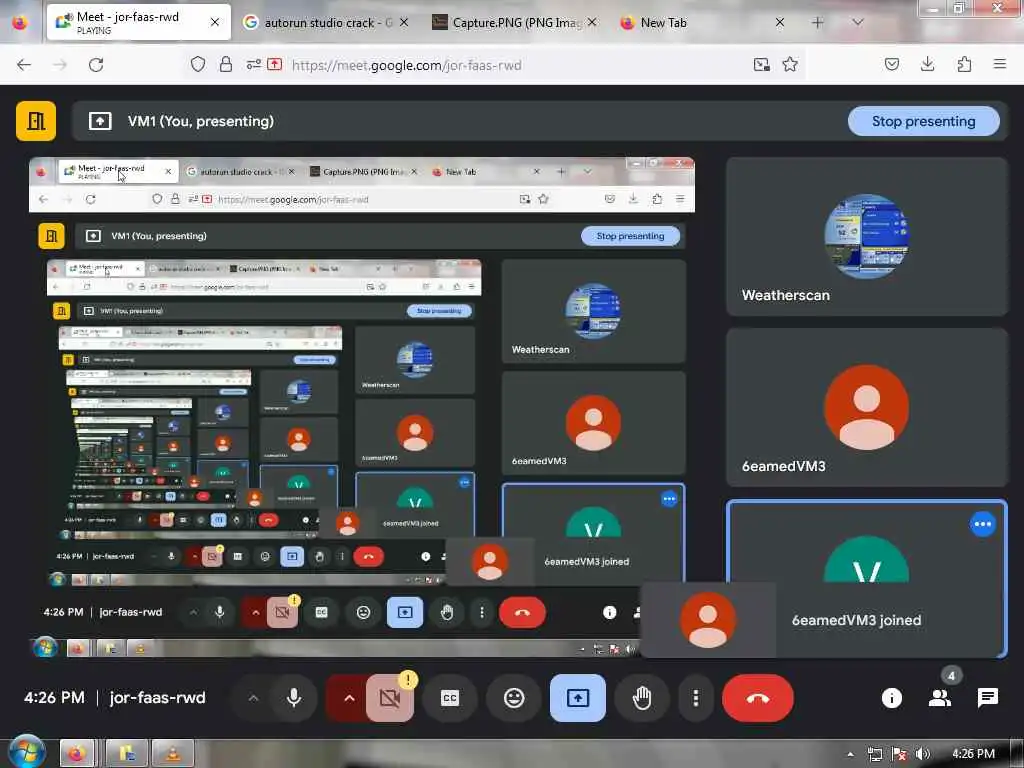Image resolution: width=1024 pixels, height=768 pixels.
Task: Click the network tray icon
Action: pos(874,754)
